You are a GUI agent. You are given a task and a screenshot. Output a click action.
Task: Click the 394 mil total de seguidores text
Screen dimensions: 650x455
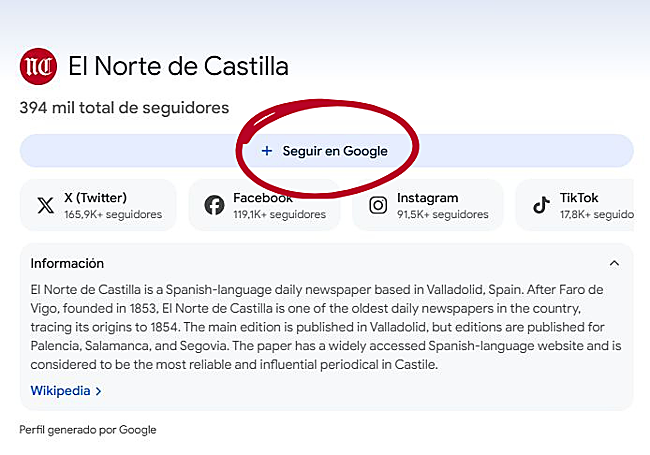[x=124, y=108]
